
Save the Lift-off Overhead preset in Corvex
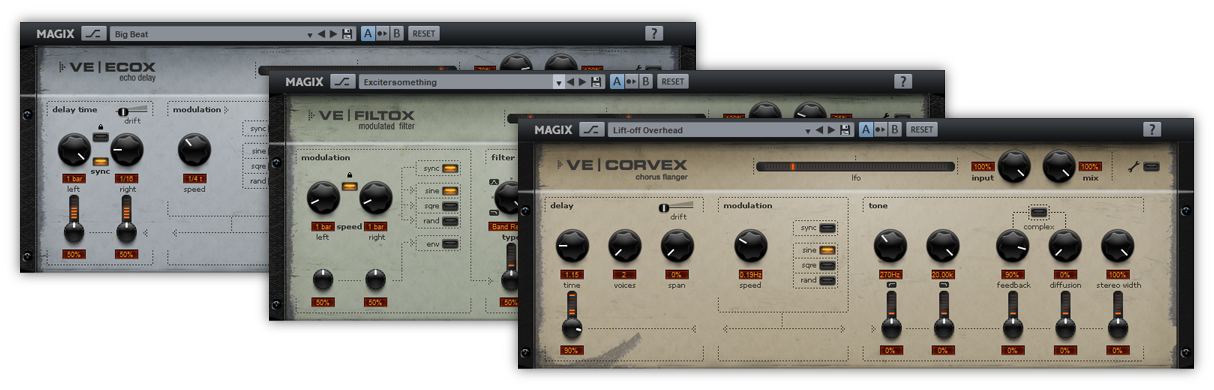tap(845, 130)
